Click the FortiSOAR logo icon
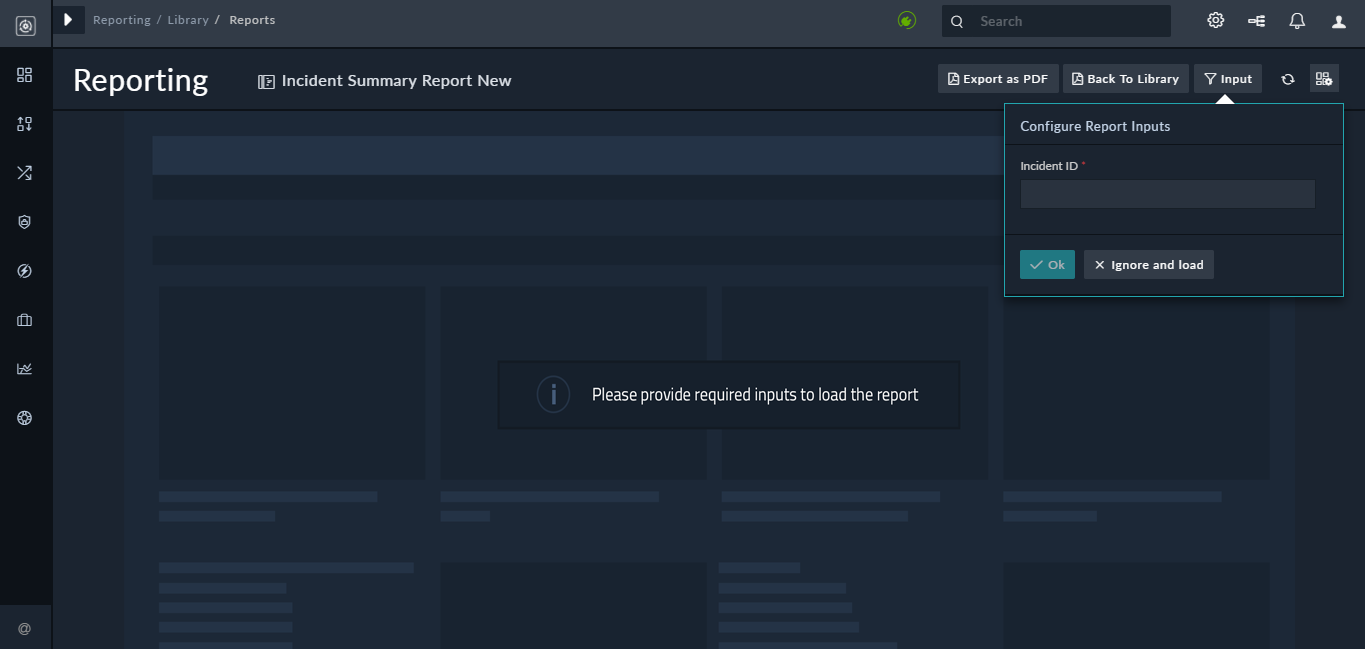The height and width of the screenshot is (649, 1365). (25, 26)
